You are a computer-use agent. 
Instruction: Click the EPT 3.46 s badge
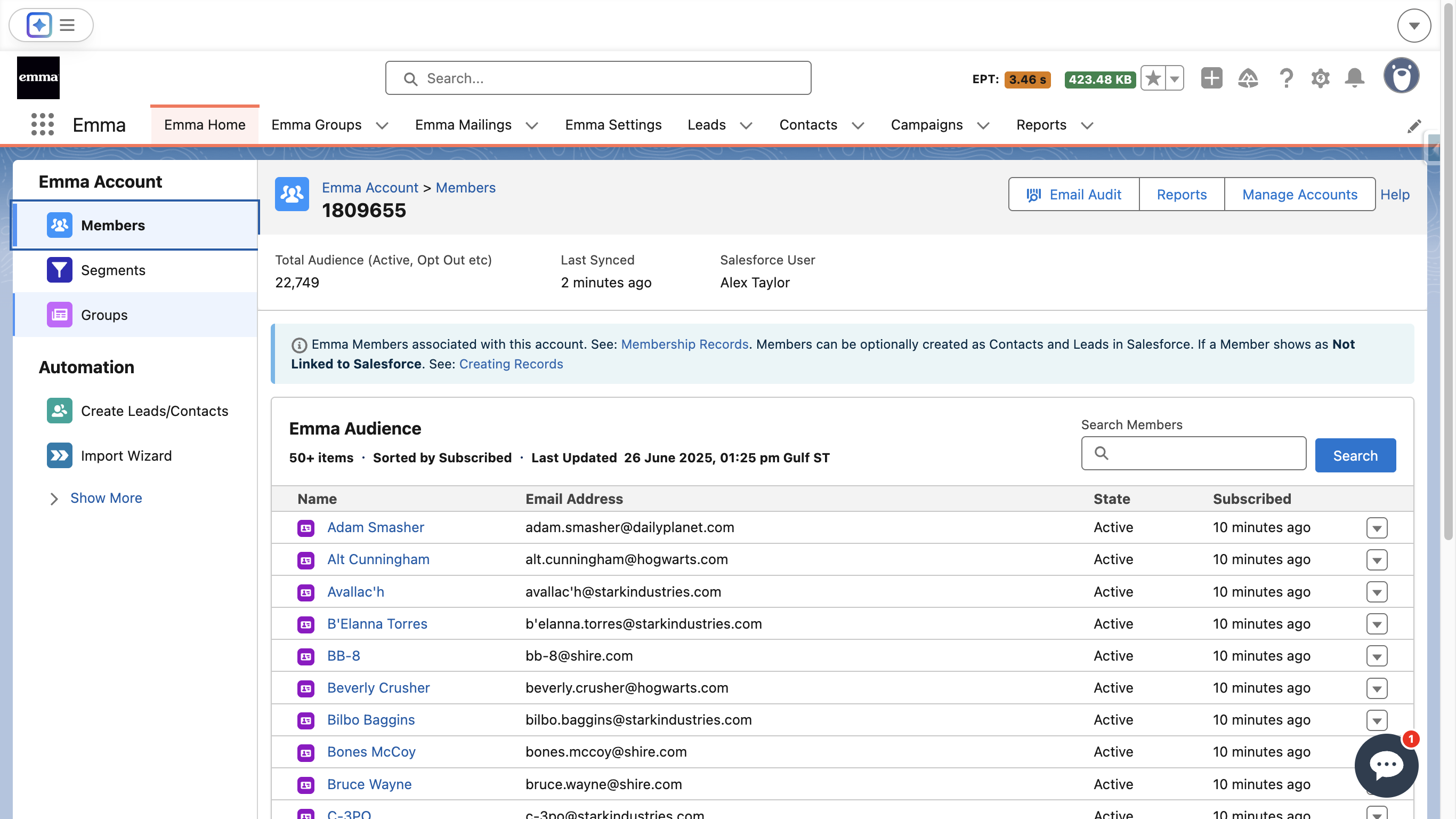(x=1026, y=79)
